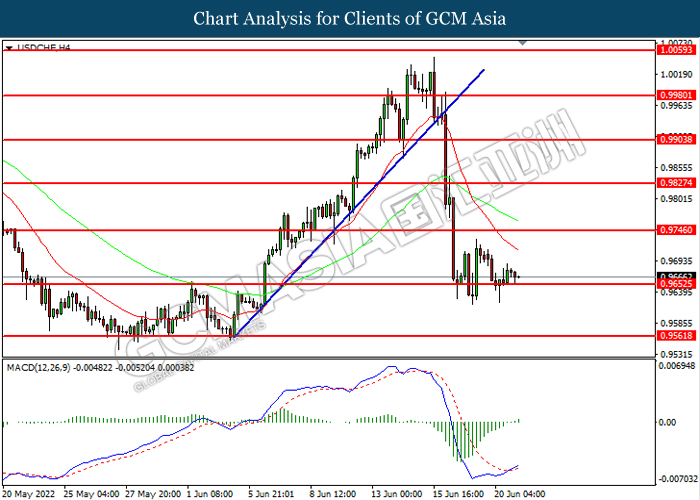Click the current price marker on the price axis

[x=677, y=276]
